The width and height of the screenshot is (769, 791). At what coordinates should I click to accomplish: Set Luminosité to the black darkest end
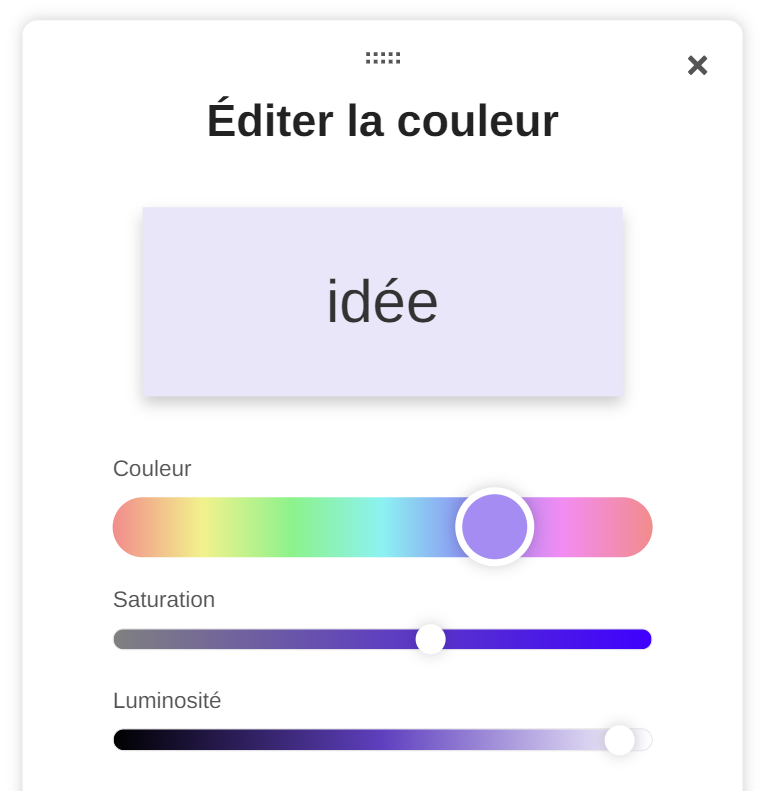[120, 740]
